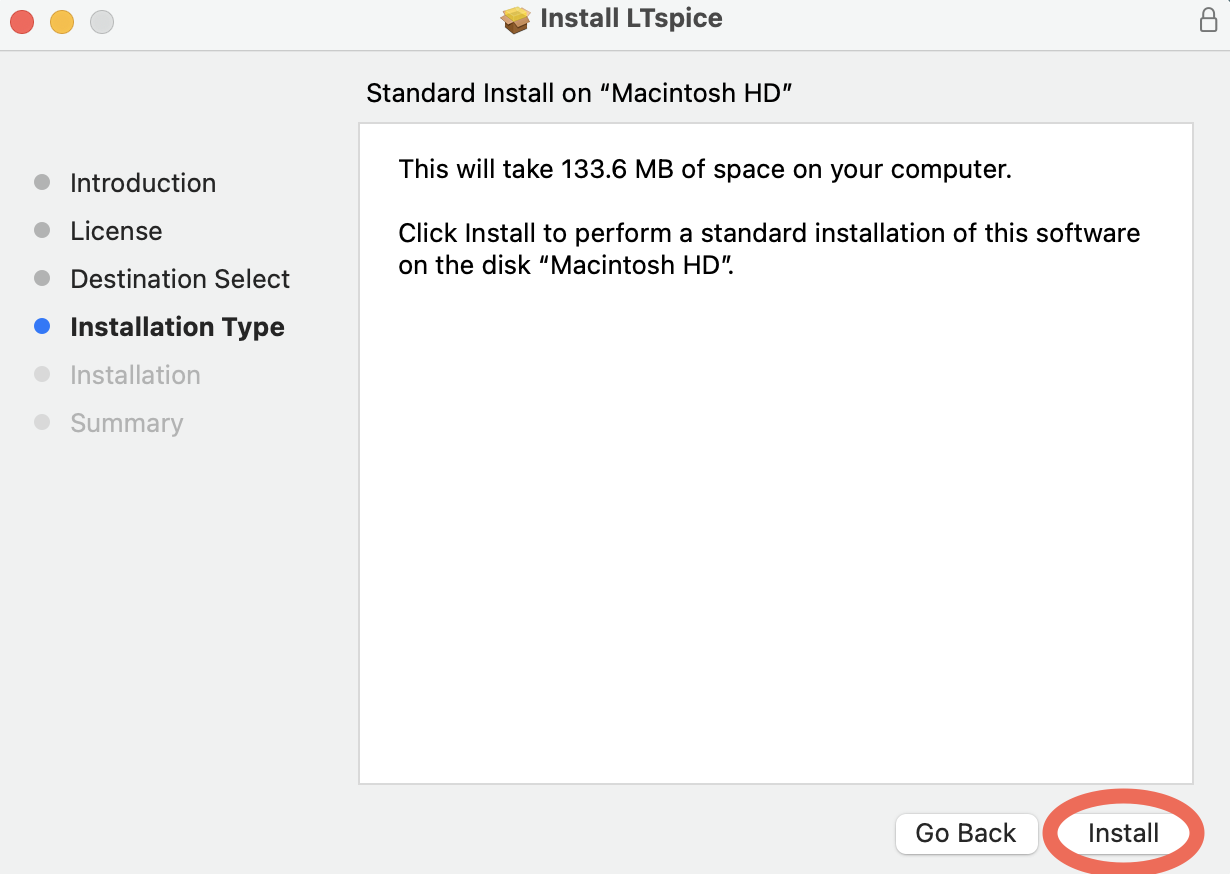Screen dimensions: 1230x874
Task: Close the installer with the red button
Action: point(22,21)
